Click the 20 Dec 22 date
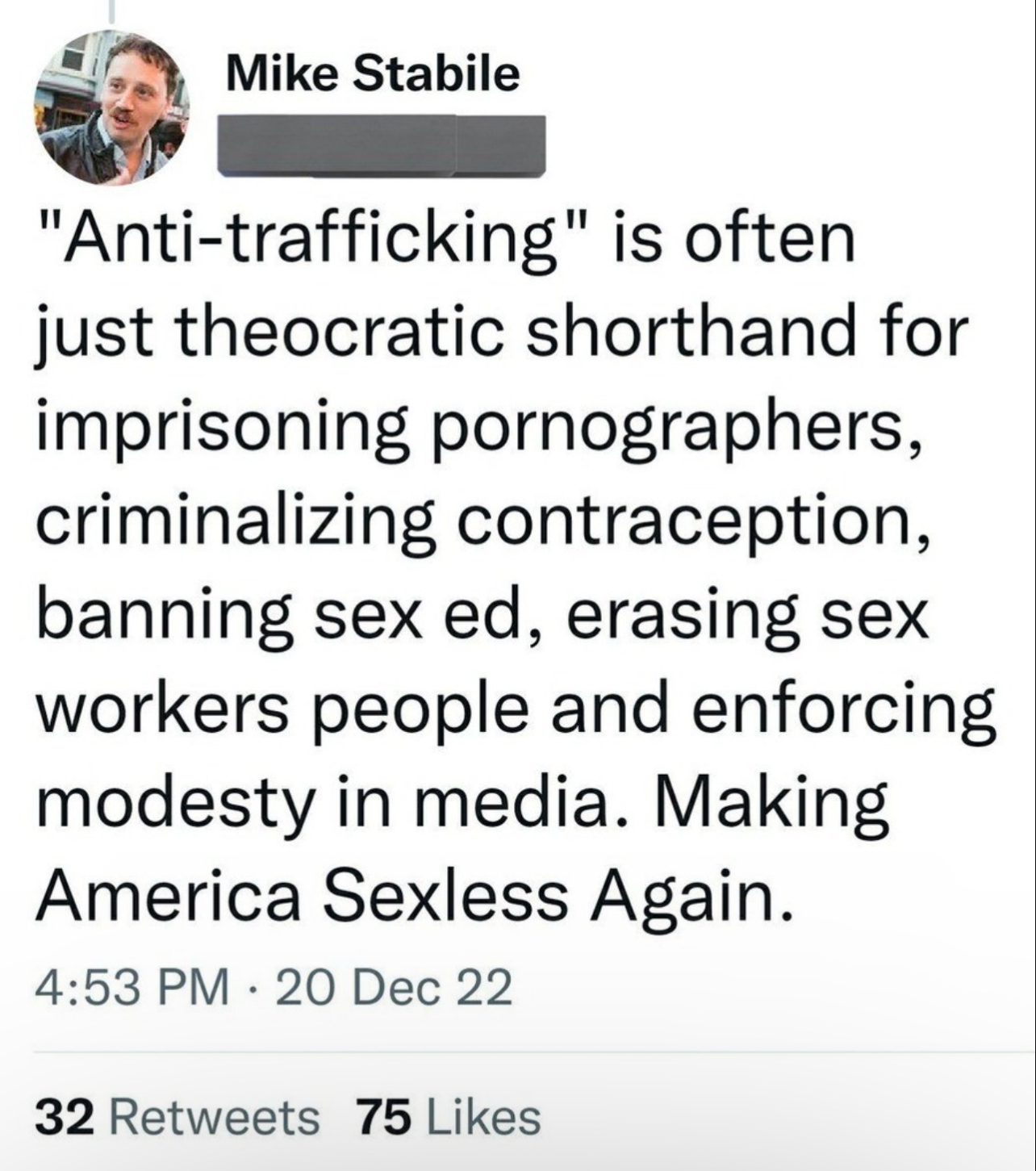 click(394, 987)
